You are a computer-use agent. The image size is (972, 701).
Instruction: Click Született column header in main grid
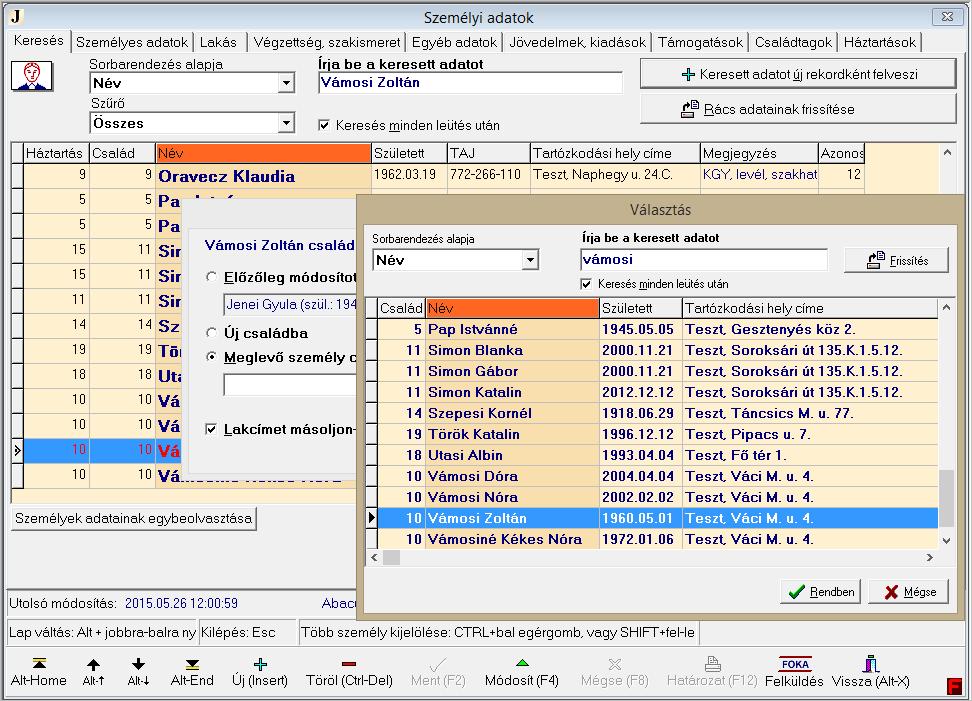pyautogui.click(x=409, y=153)
